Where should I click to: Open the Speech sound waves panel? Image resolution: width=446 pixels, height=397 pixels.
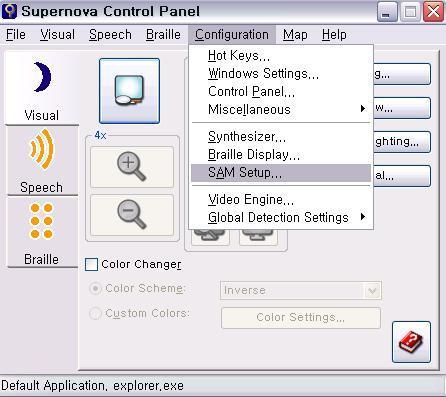pyautogui.click(x=42, y=161)
